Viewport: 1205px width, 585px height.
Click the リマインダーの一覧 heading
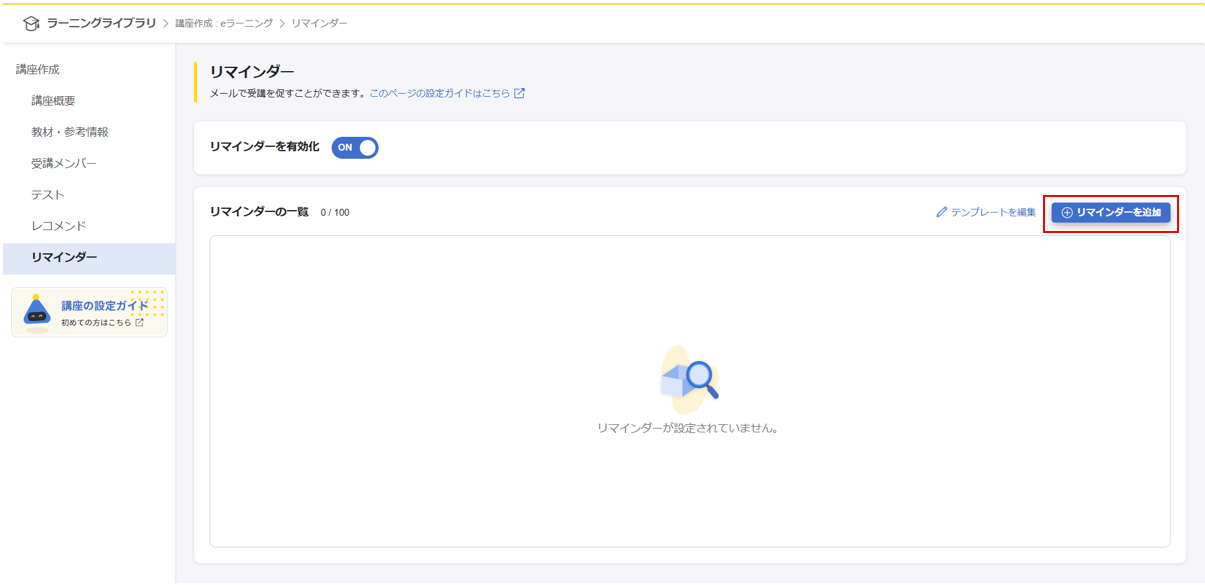(259, 212)
